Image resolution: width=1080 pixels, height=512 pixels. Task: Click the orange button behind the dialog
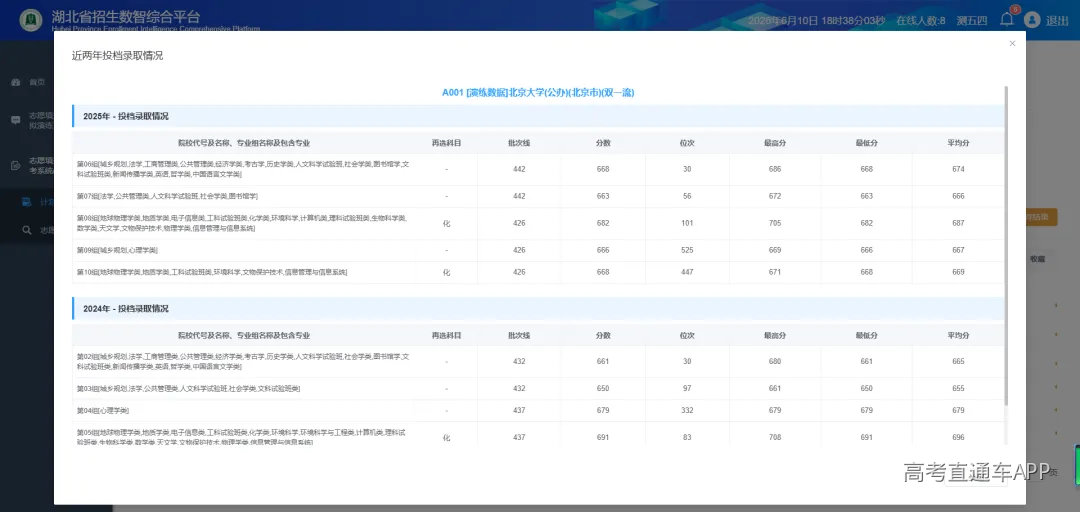click(1041, 217)
